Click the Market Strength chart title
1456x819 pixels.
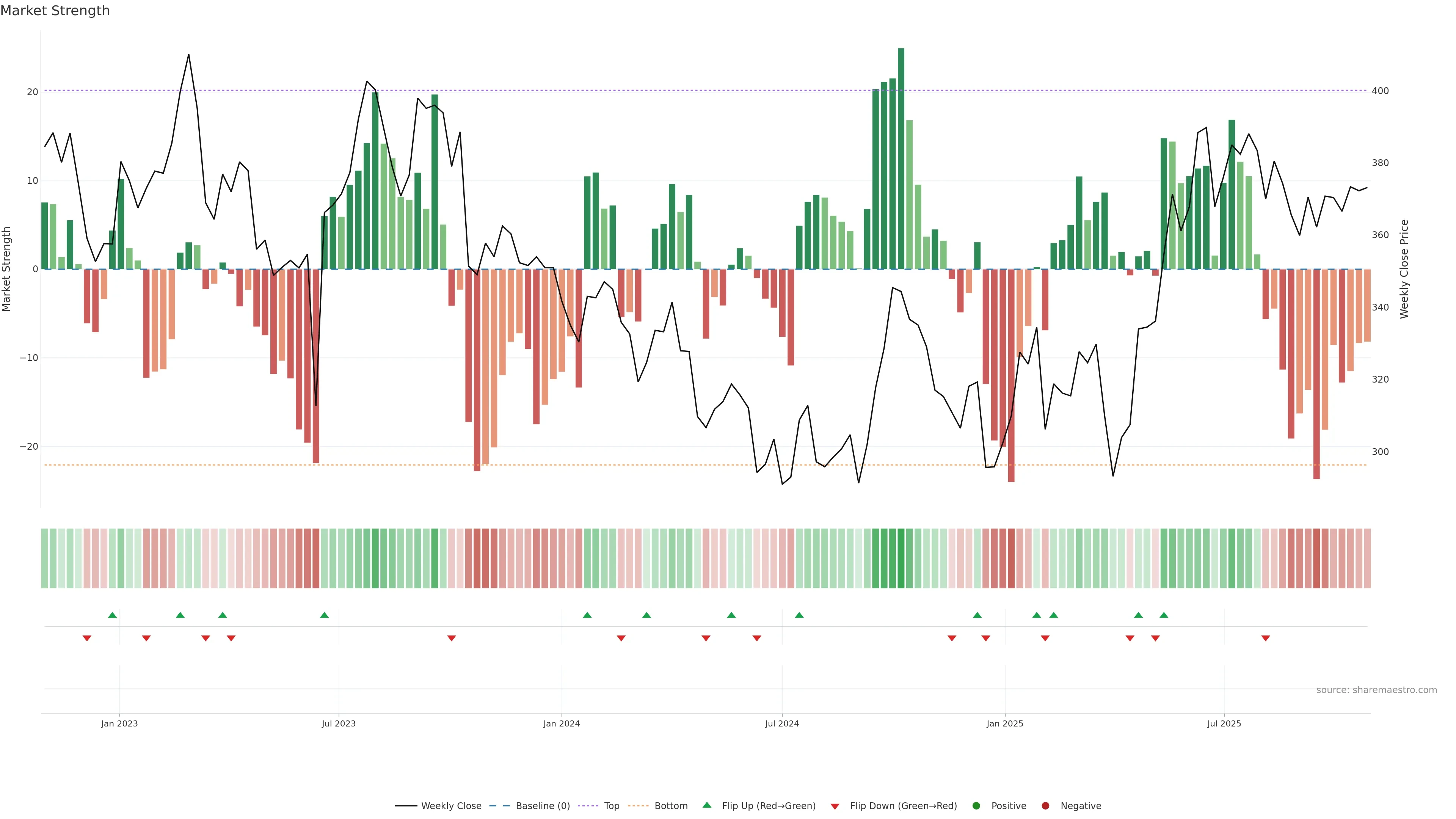(55, 11)
